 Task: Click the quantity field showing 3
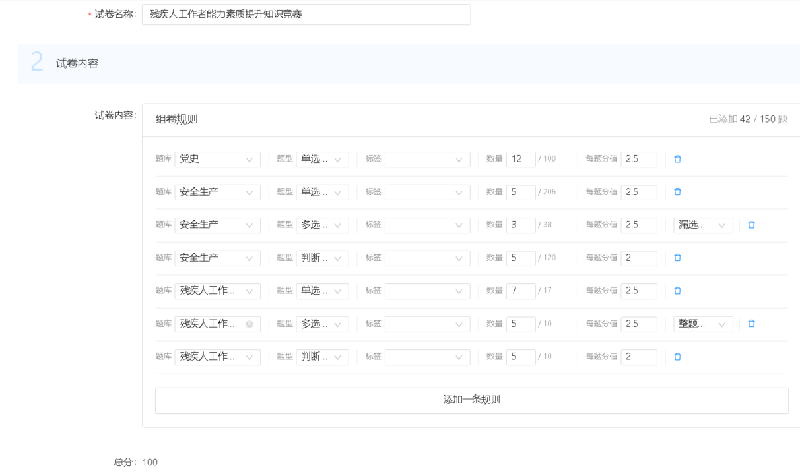point(521,225)
